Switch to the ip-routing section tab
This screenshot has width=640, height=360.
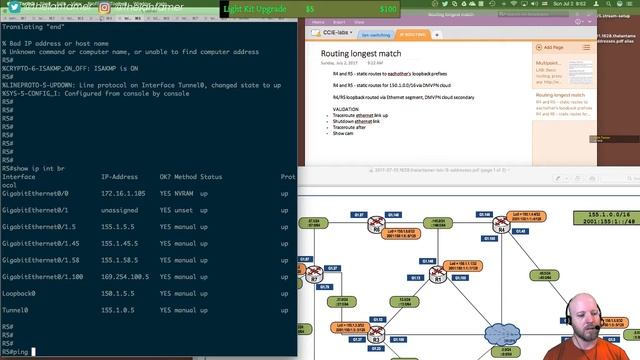click(x=412, y=35)
